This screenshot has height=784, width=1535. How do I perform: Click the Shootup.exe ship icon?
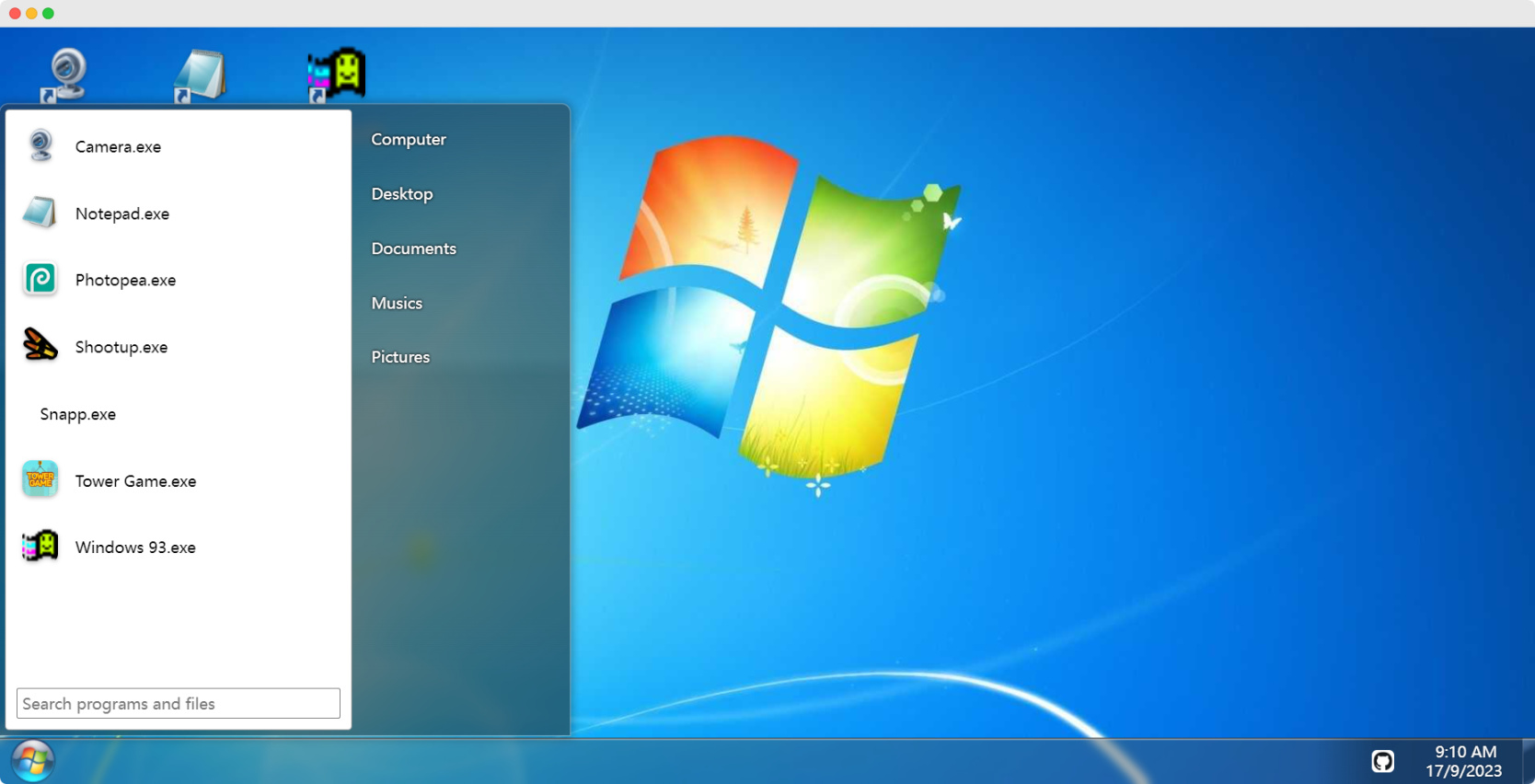pos(40,346)
